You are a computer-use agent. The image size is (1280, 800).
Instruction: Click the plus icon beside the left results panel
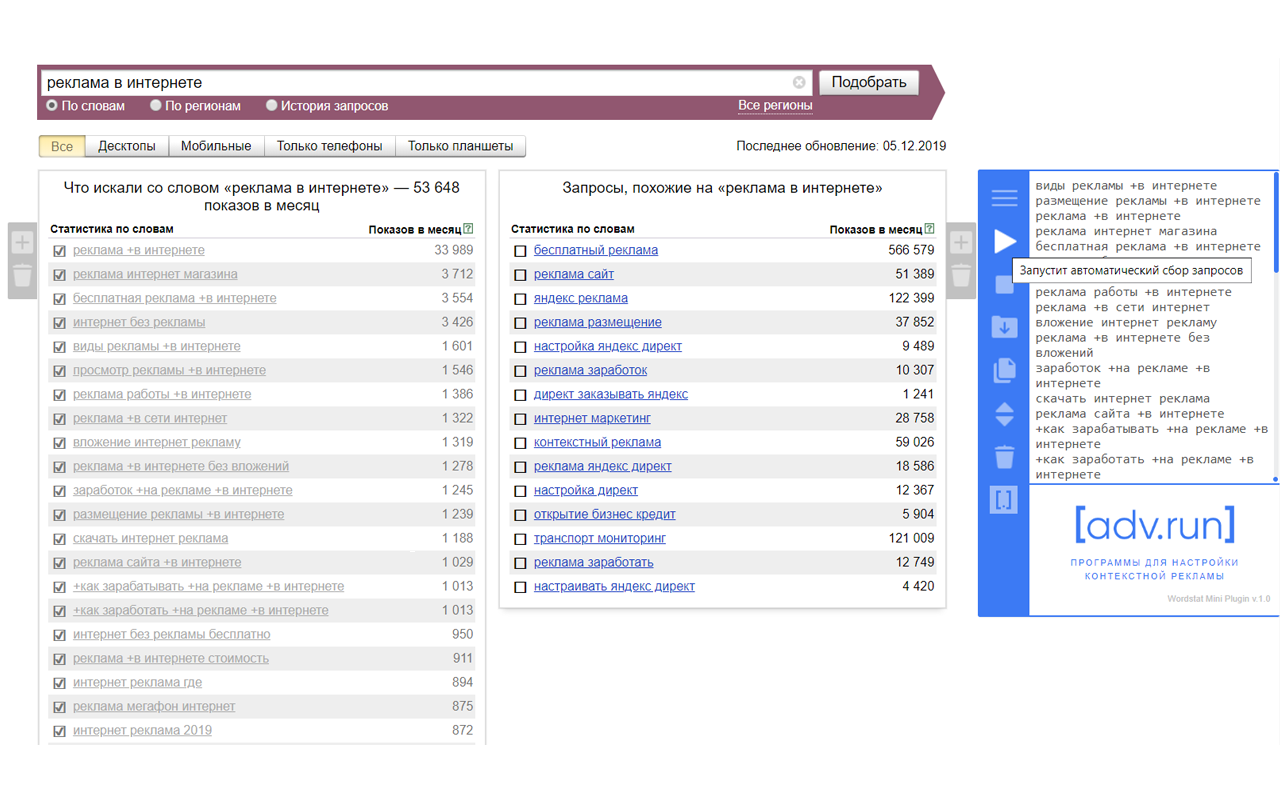pos(22,242)
